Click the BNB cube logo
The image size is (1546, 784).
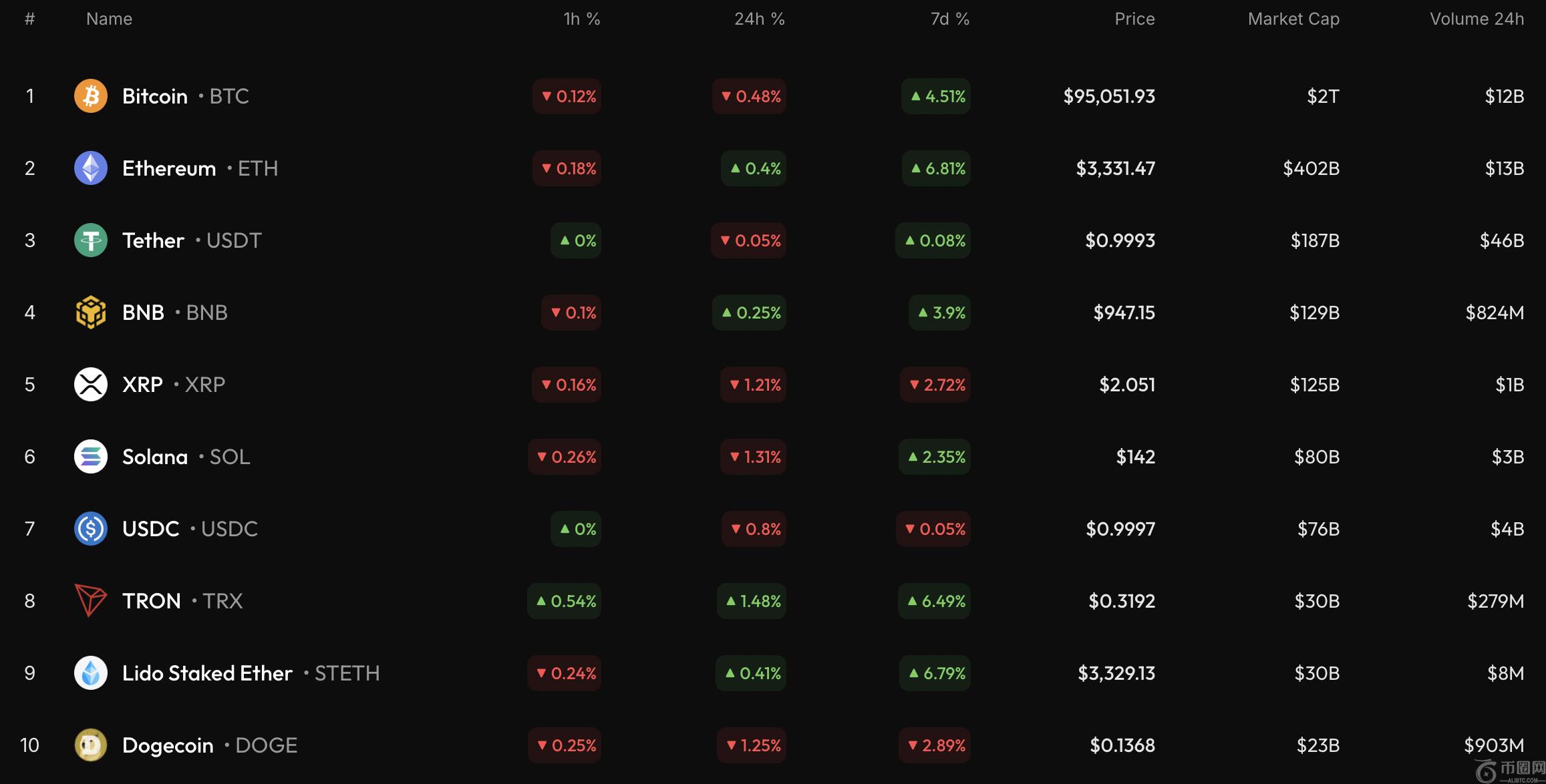click(90, 313)
